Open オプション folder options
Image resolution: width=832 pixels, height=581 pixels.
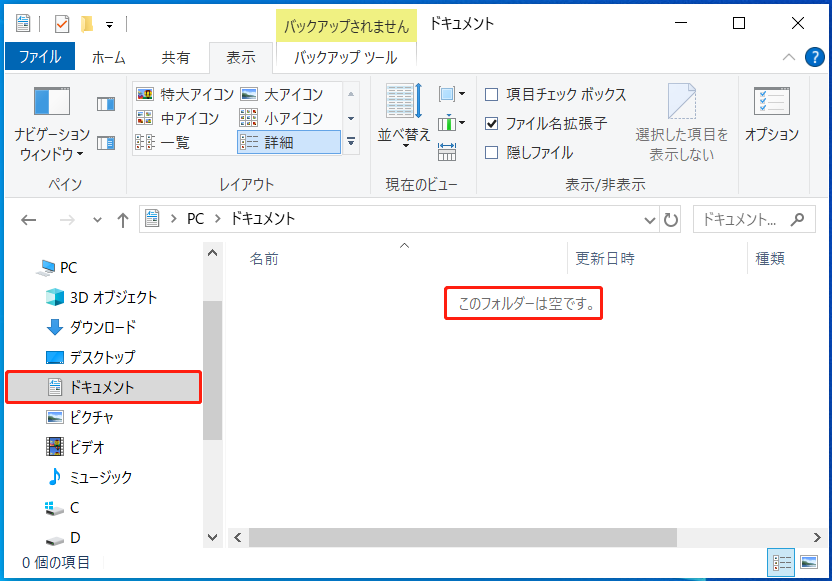point(772,115)
